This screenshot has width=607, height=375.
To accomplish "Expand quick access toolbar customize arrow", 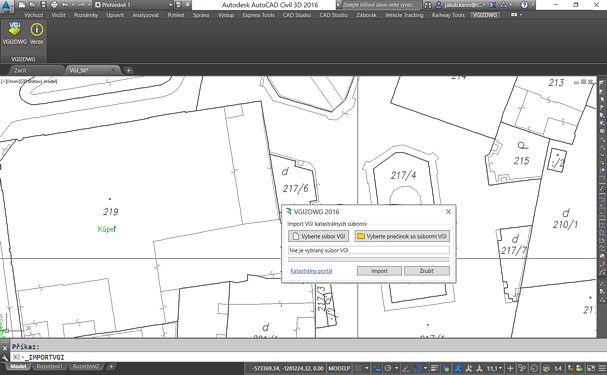I will 187,5.
